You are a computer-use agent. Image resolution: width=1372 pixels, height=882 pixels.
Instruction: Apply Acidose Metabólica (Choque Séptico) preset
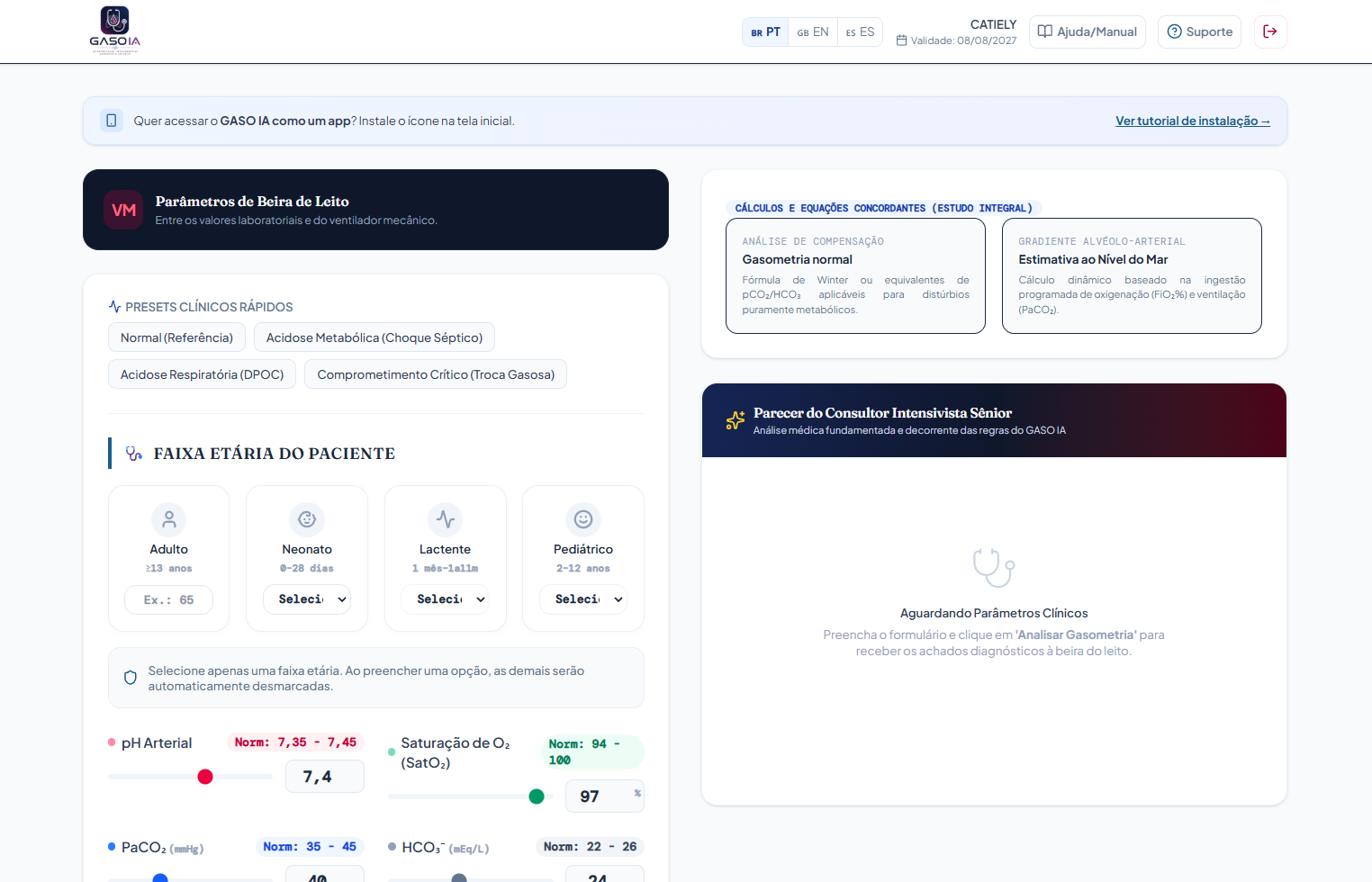click(x=375, y=337)
